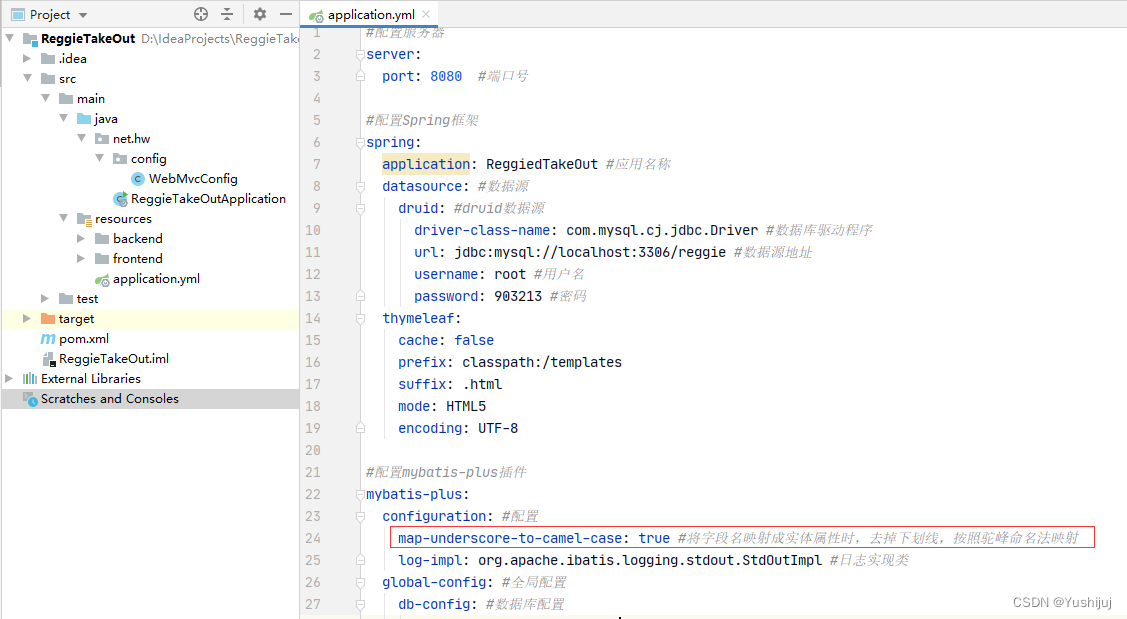Click the username value root
This screenshot has width=1127, height=619.
(x=510, y=274)
